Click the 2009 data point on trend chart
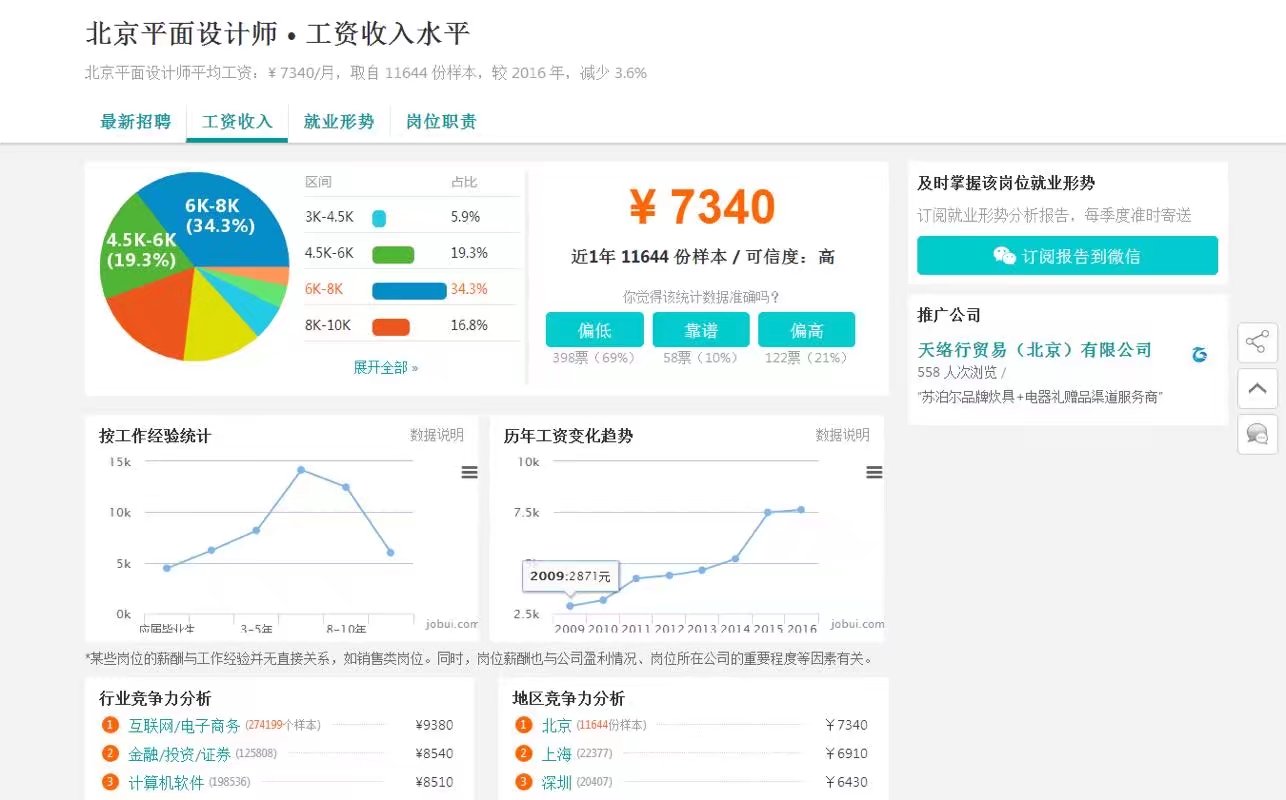Image resolution: width=1286 pixels, height=800 pixels. [x=570, y=605]
